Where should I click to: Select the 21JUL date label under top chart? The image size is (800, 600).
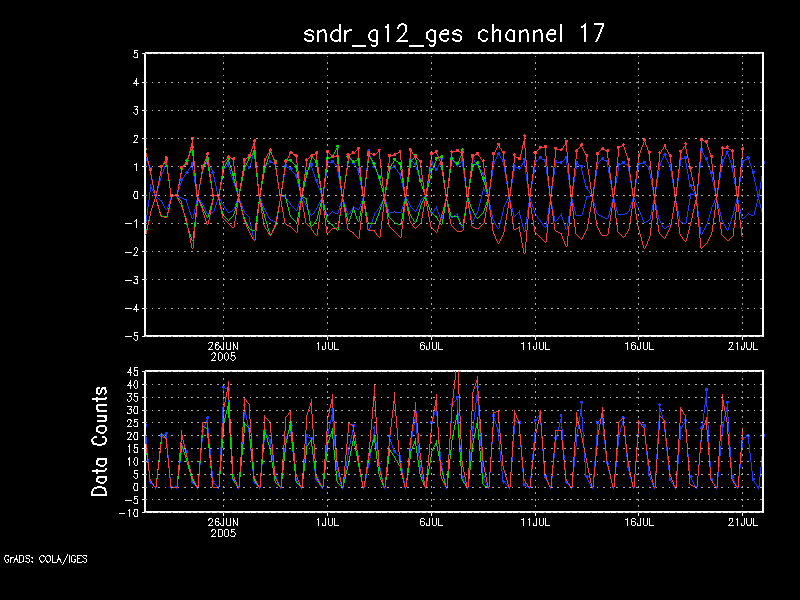point(743,345)
